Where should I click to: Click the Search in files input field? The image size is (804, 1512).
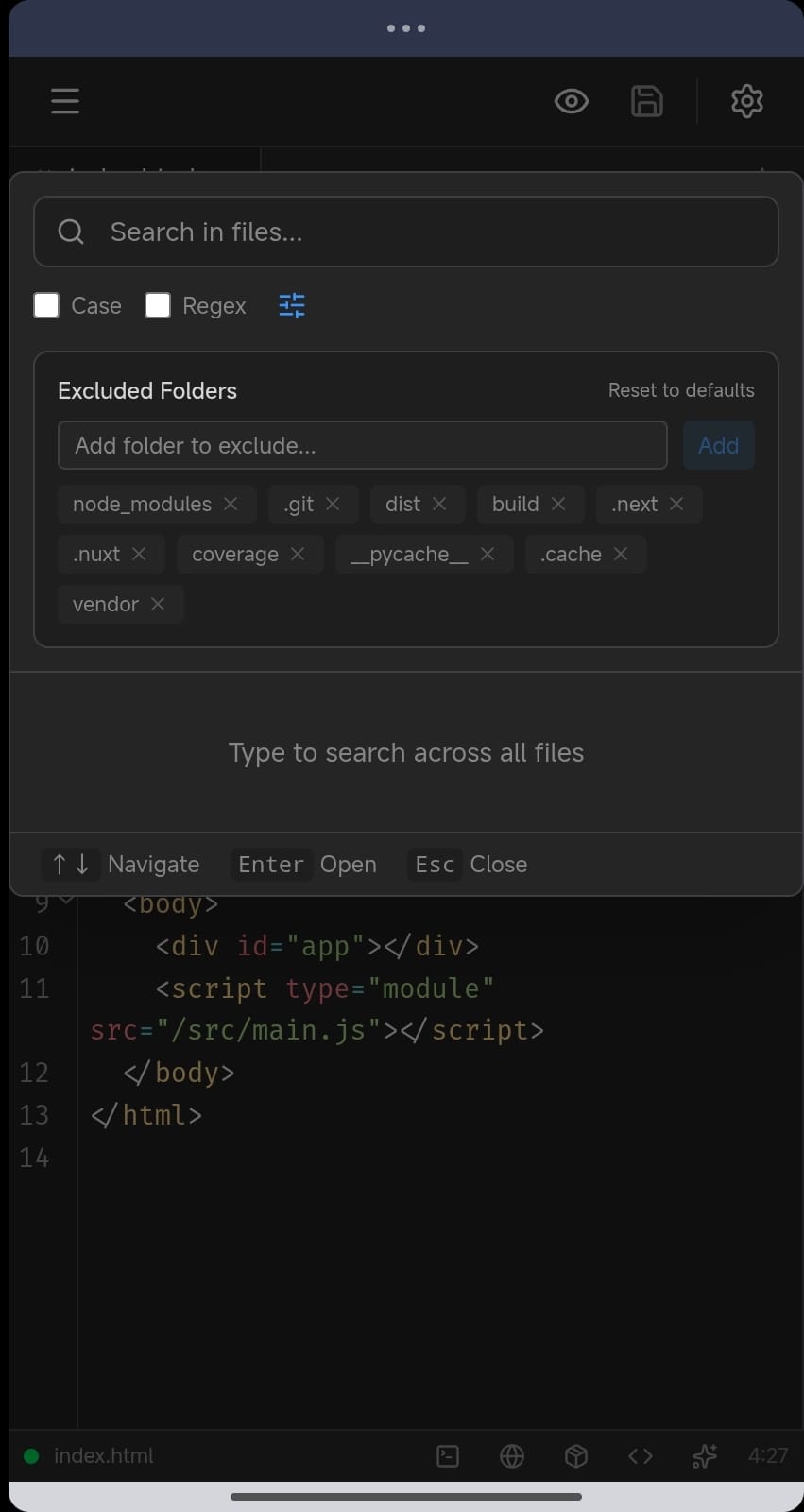point(406,232)
